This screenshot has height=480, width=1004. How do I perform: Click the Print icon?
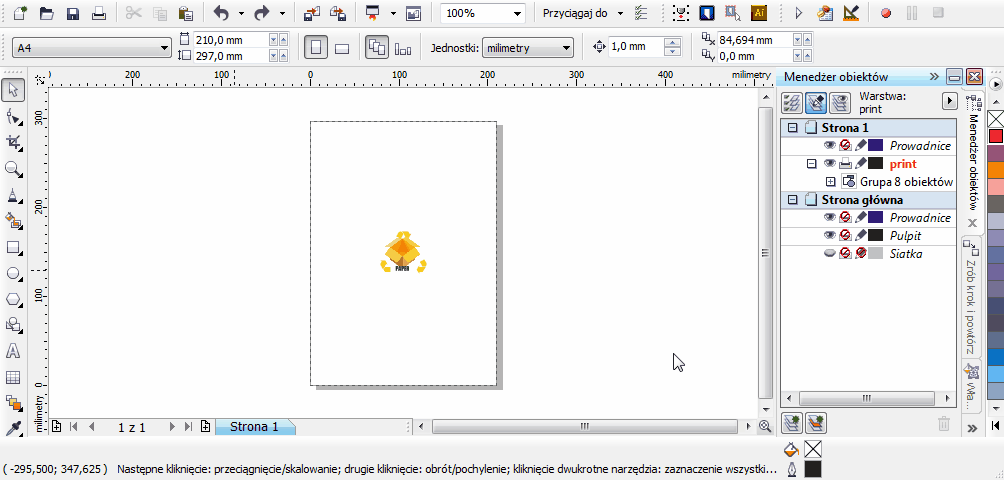point(99,13)
